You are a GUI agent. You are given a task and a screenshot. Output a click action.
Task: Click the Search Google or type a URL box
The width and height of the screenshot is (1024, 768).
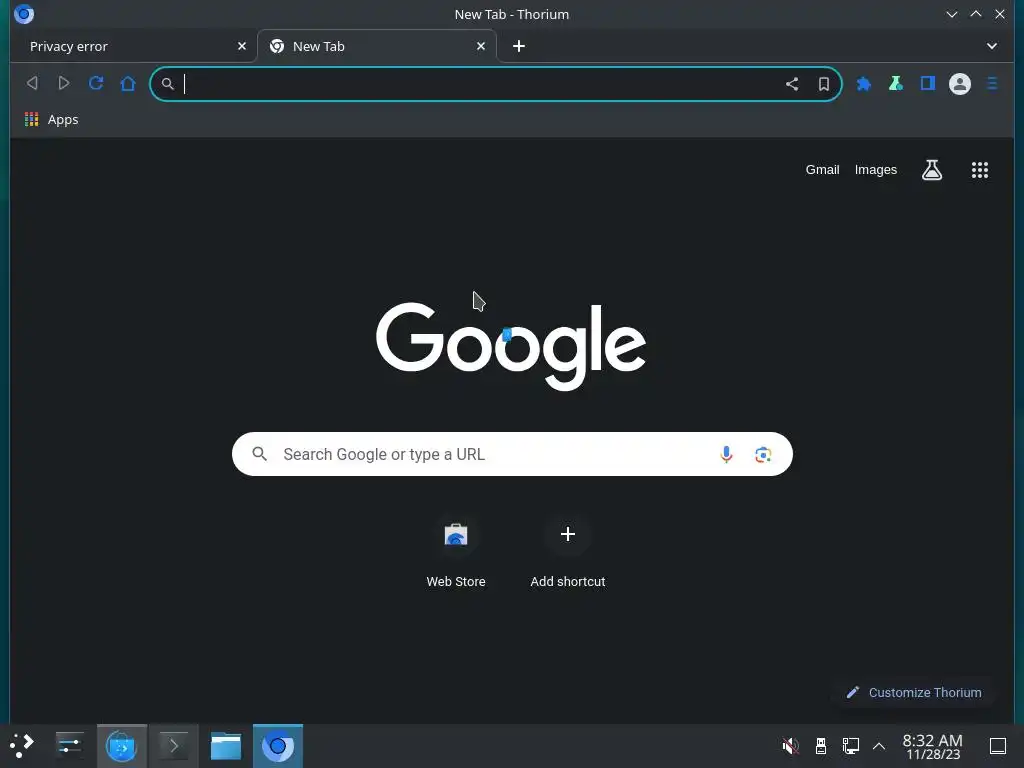[x=512, y=454]
